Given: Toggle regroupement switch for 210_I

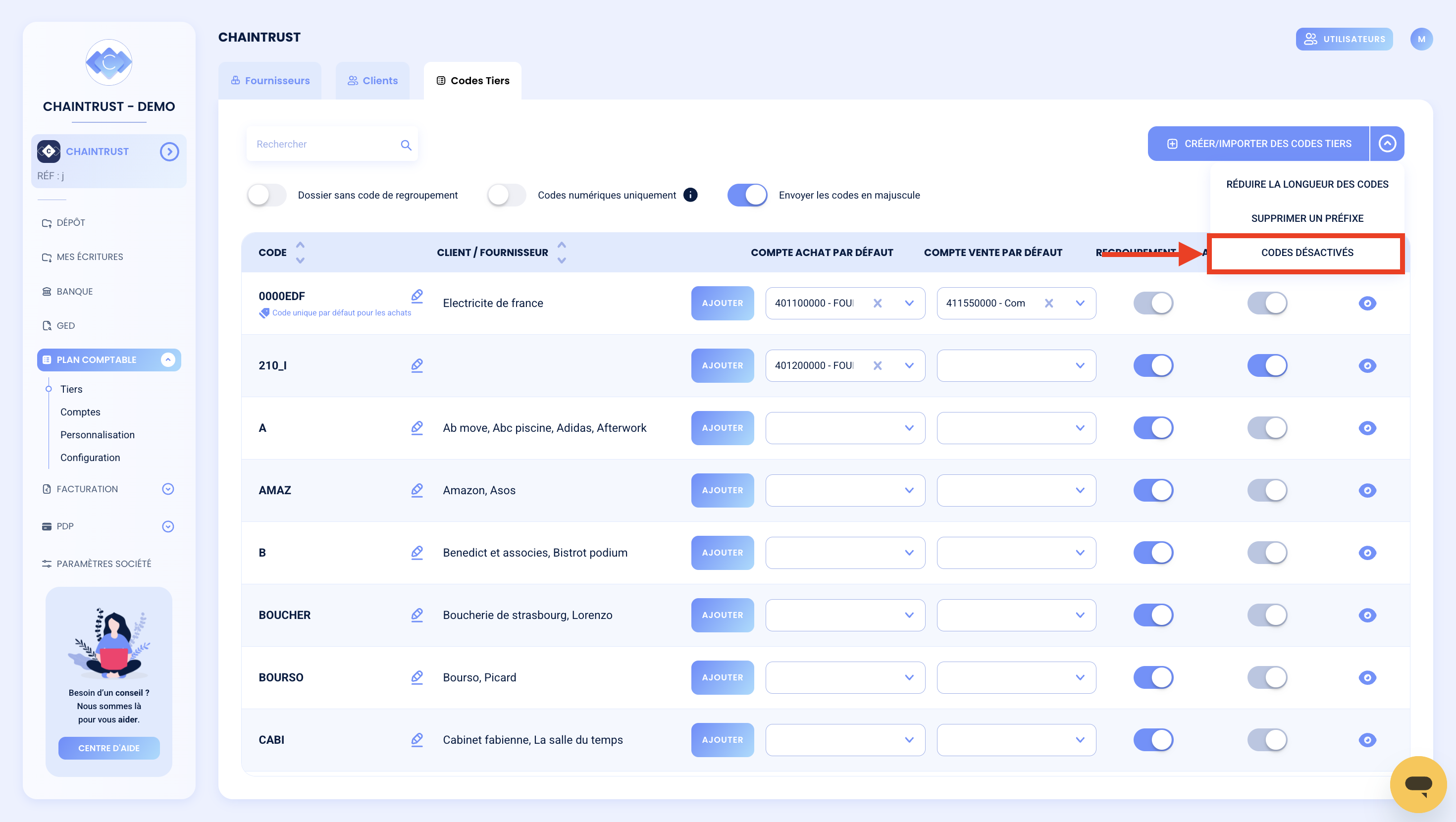Looking at the screenshot, I should (1153, 366).
